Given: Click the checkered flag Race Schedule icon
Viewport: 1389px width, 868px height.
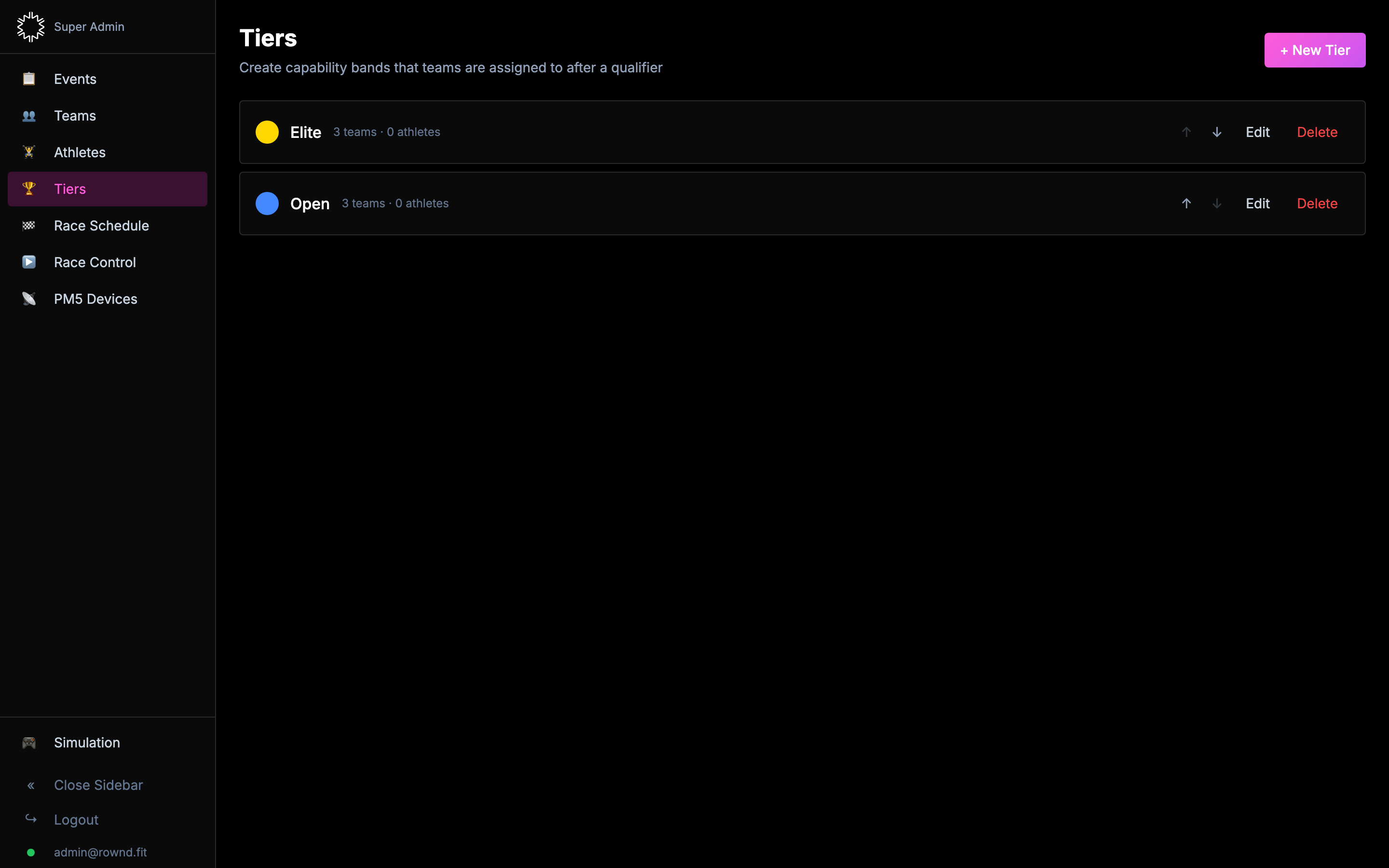Looking at the screenshot, I should [29, 226].
